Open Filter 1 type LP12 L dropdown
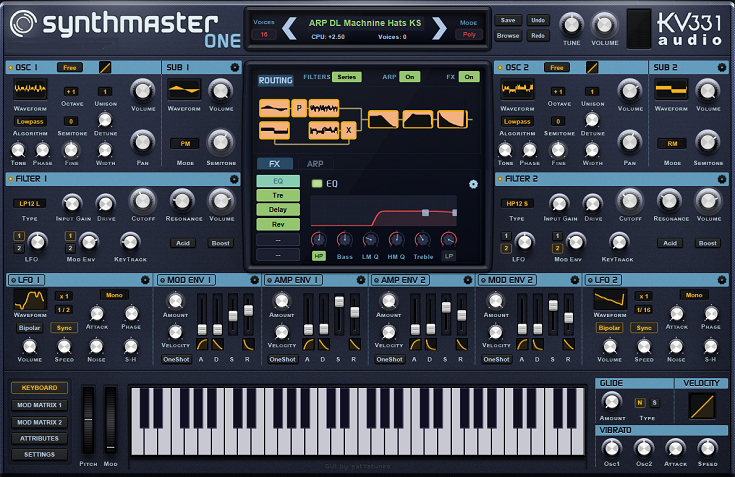 point(30,204)
